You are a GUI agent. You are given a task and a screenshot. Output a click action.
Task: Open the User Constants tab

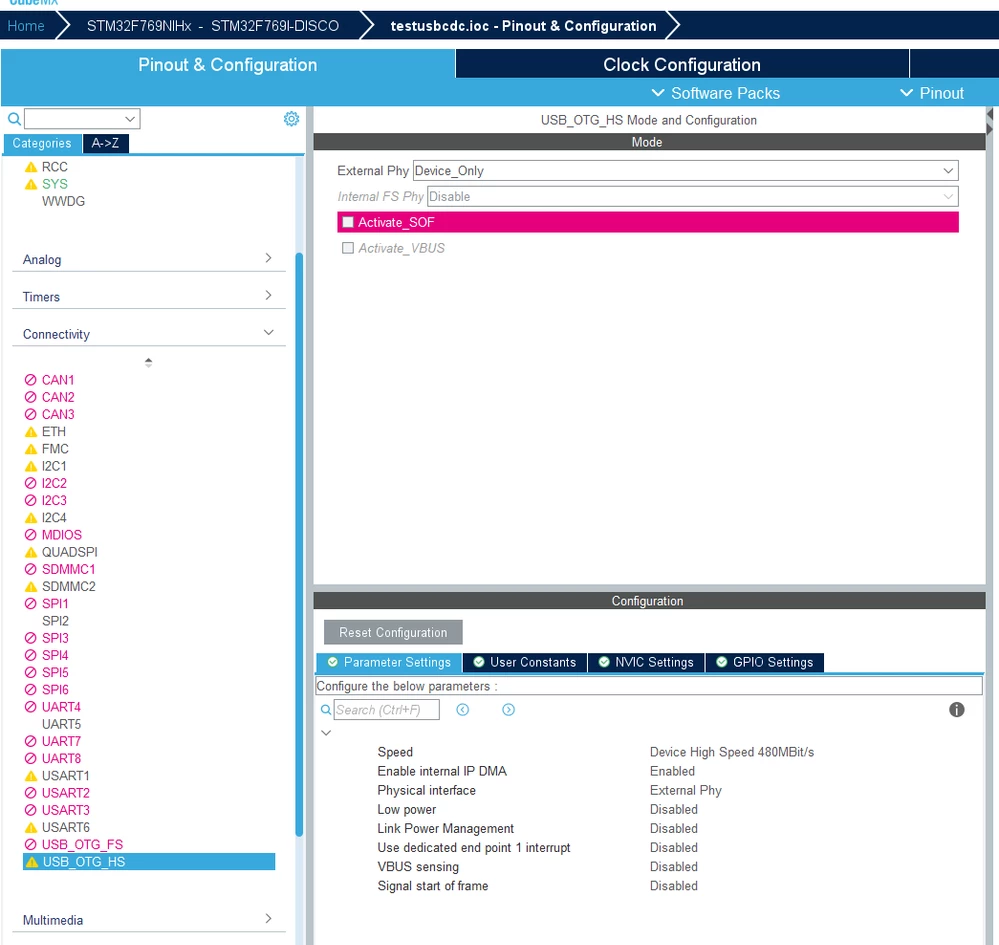point(525,662)
